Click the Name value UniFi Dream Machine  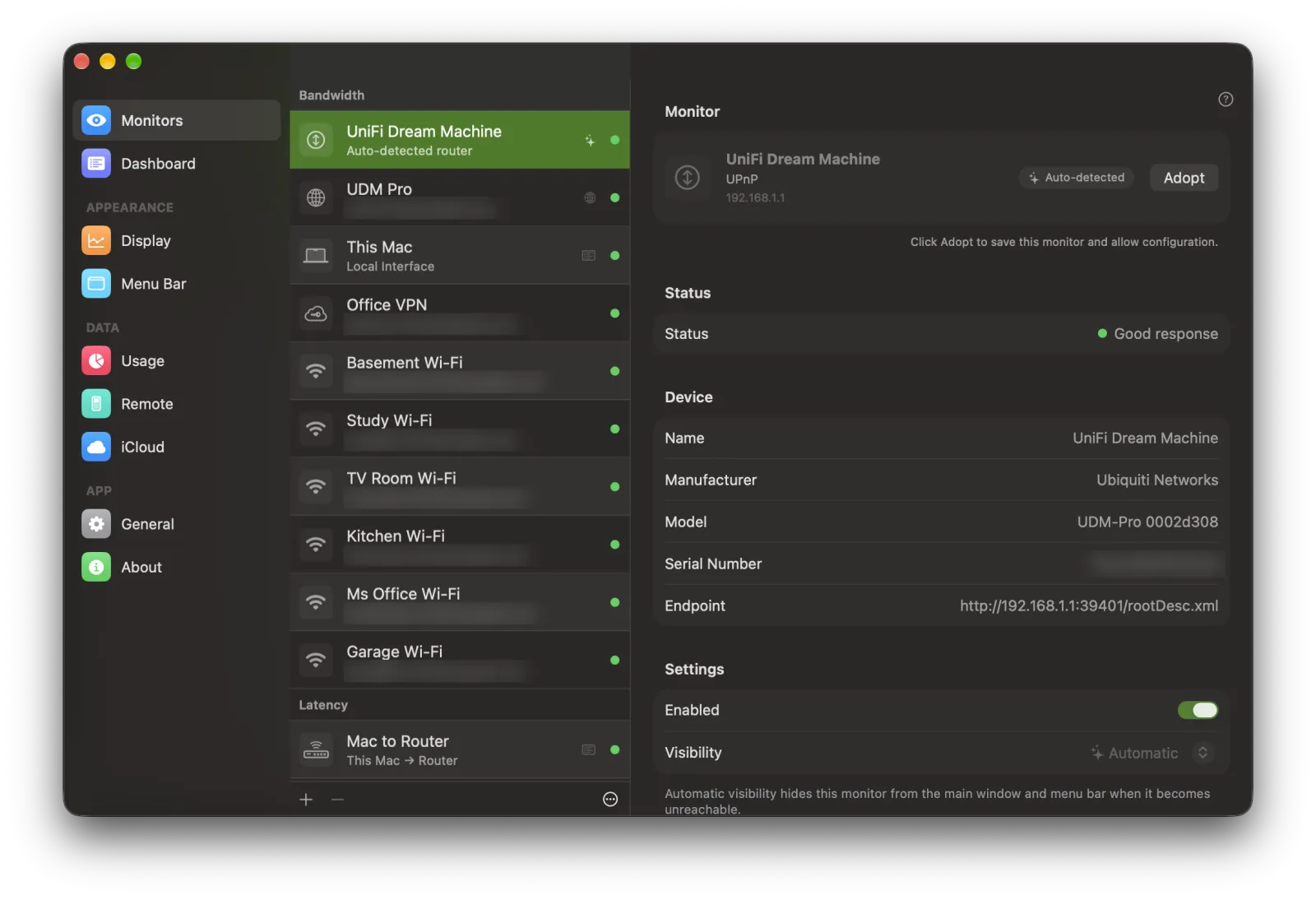1145,438
